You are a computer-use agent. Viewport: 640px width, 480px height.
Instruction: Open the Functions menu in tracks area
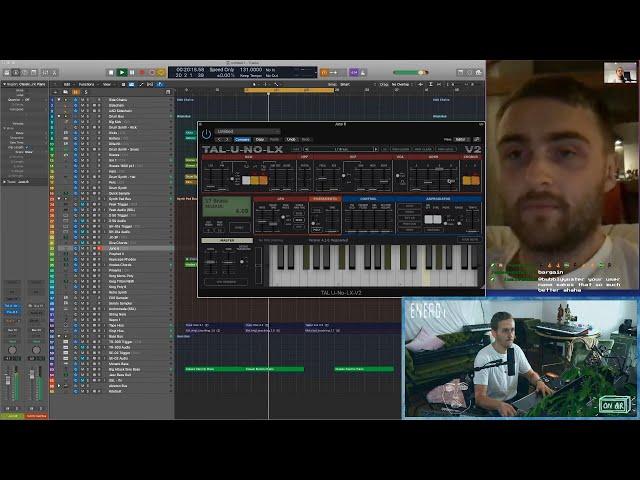point(86,84)
